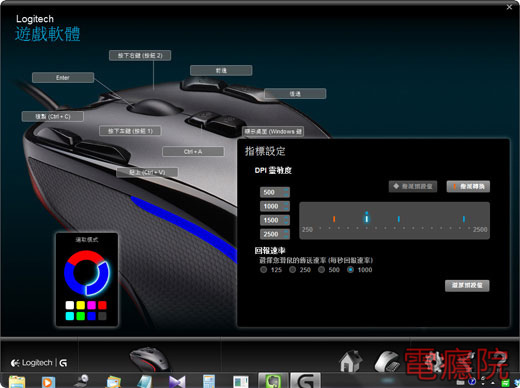Viewport: 520px width, 388px height.
Task: Select the 125 report rate option
Action: click(264, 269)
